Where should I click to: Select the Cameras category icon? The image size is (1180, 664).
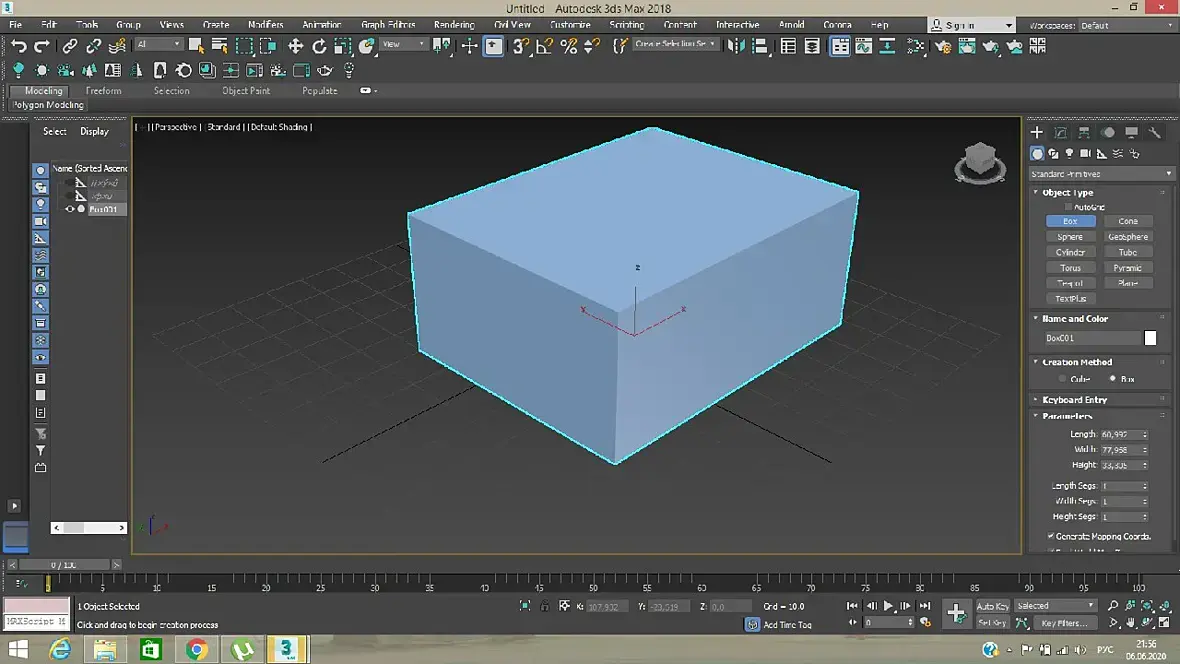[1085, 154]
